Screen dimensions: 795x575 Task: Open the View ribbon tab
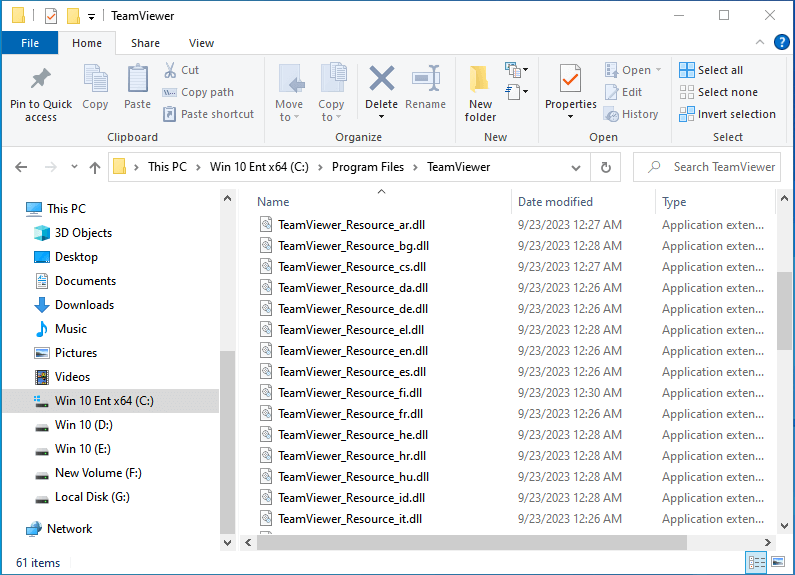click(201, 43)
